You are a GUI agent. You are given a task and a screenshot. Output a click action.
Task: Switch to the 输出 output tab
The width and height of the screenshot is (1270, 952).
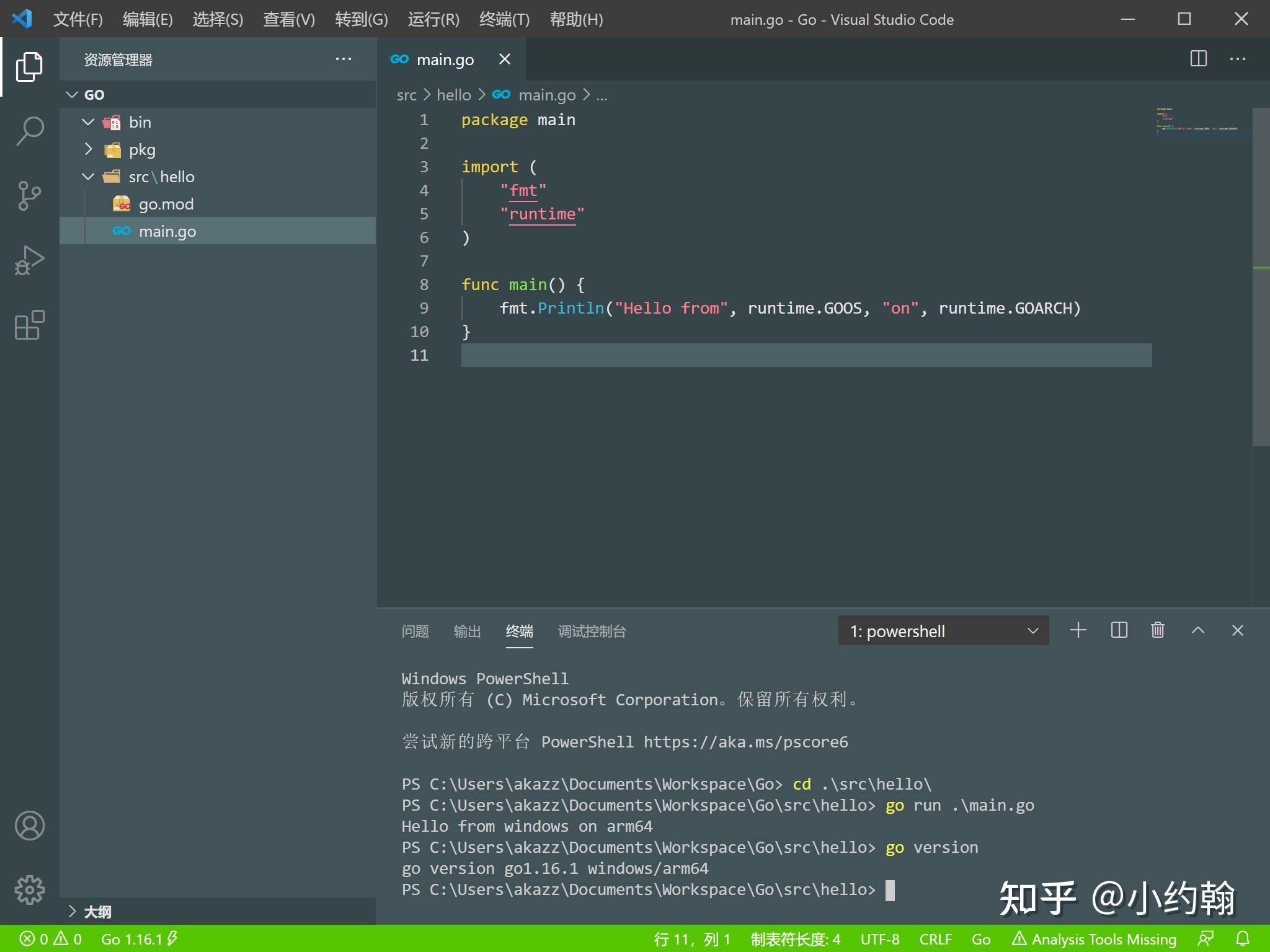(x=467, y=631)
